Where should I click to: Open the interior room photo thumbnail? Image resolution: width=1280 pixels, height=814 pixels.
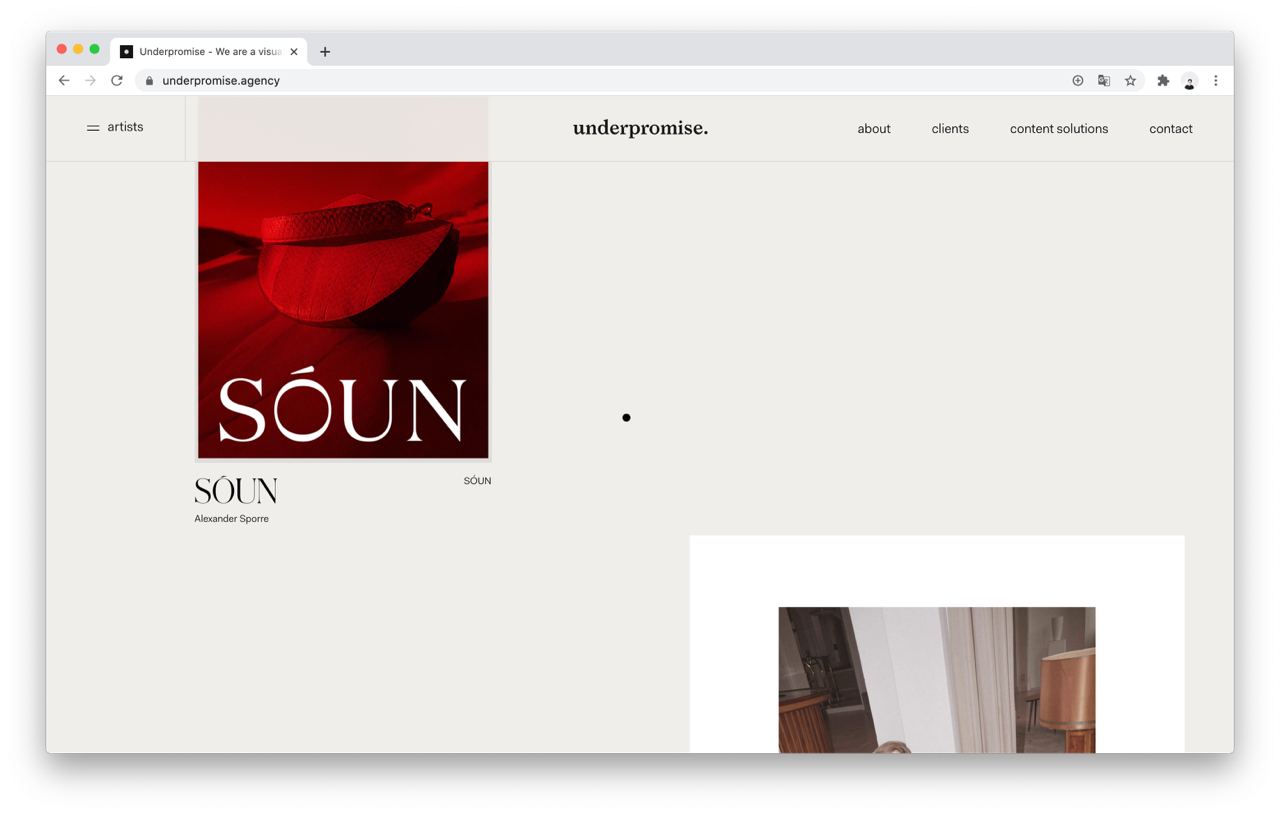point(937,680)
